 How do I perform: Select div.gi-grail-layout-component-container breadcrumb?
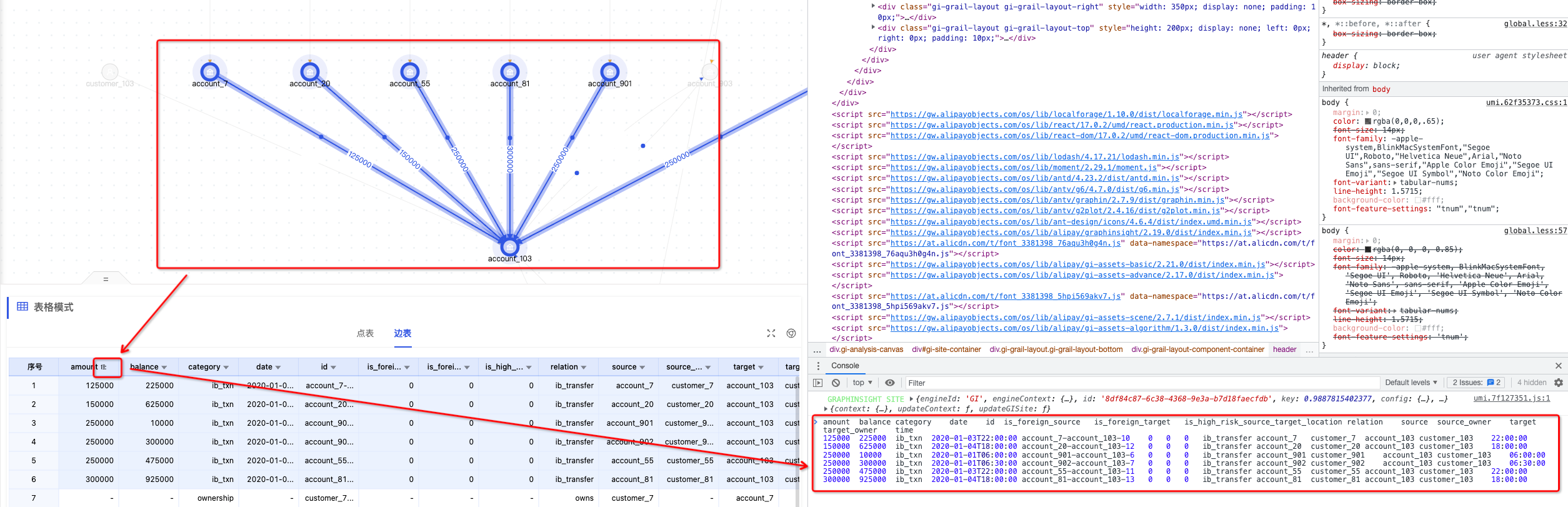coord(1197,349)
